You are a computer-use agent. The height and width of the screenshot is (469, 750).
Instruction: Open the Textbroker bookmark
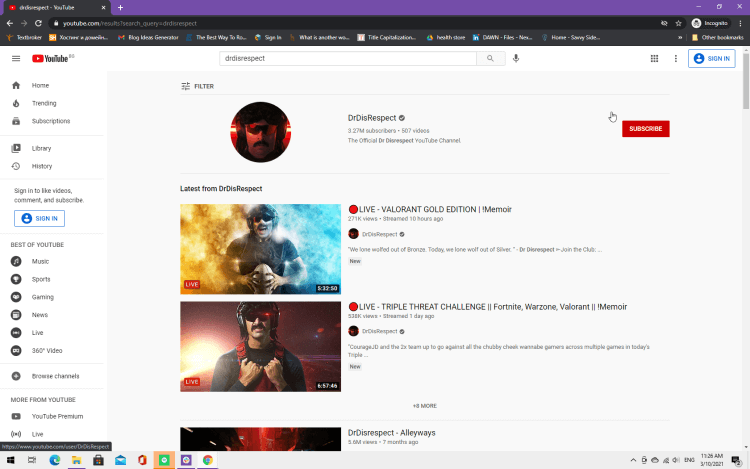24,37
